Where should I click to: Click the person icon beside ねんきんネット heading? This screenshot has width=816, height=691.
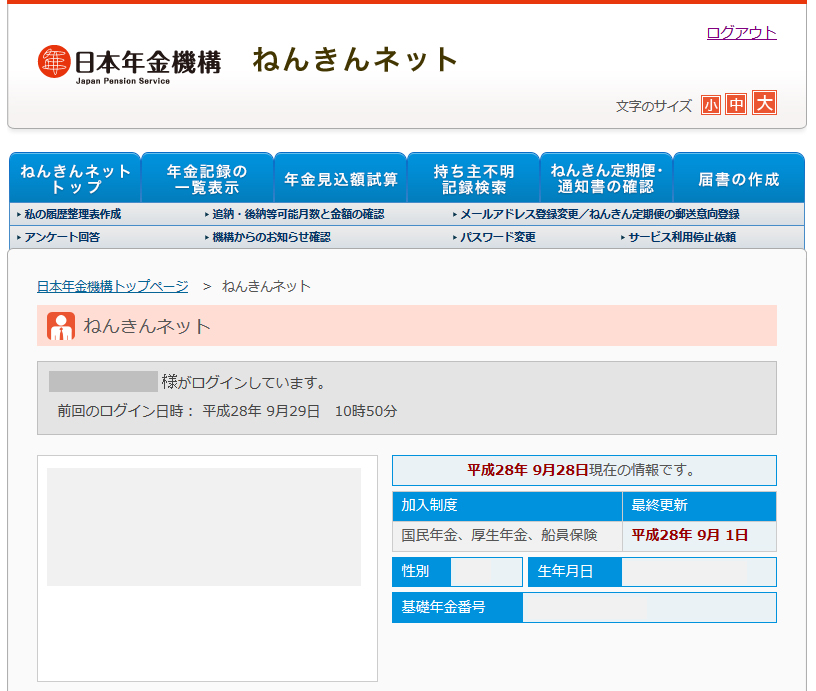click(61, 326)
